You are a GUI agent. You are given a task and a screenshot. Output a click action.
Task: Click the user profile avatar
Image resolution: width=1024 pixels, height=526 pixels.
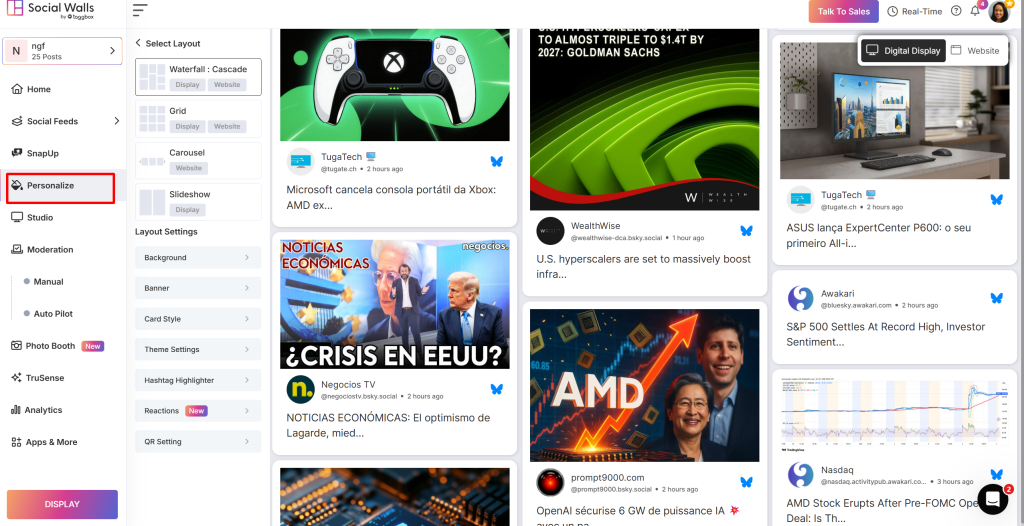[999, 12]
